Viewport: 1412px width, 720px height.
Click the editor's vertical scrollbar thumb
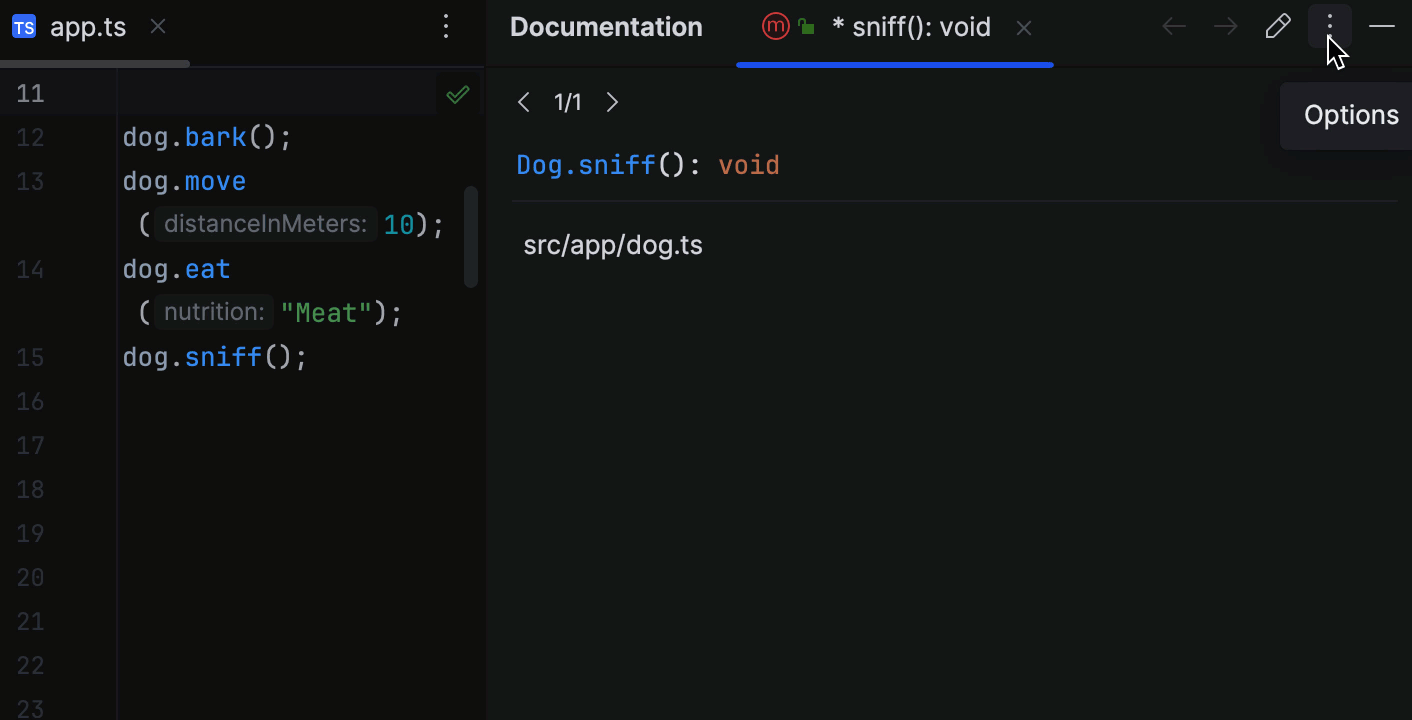click(x=470, y=235)
